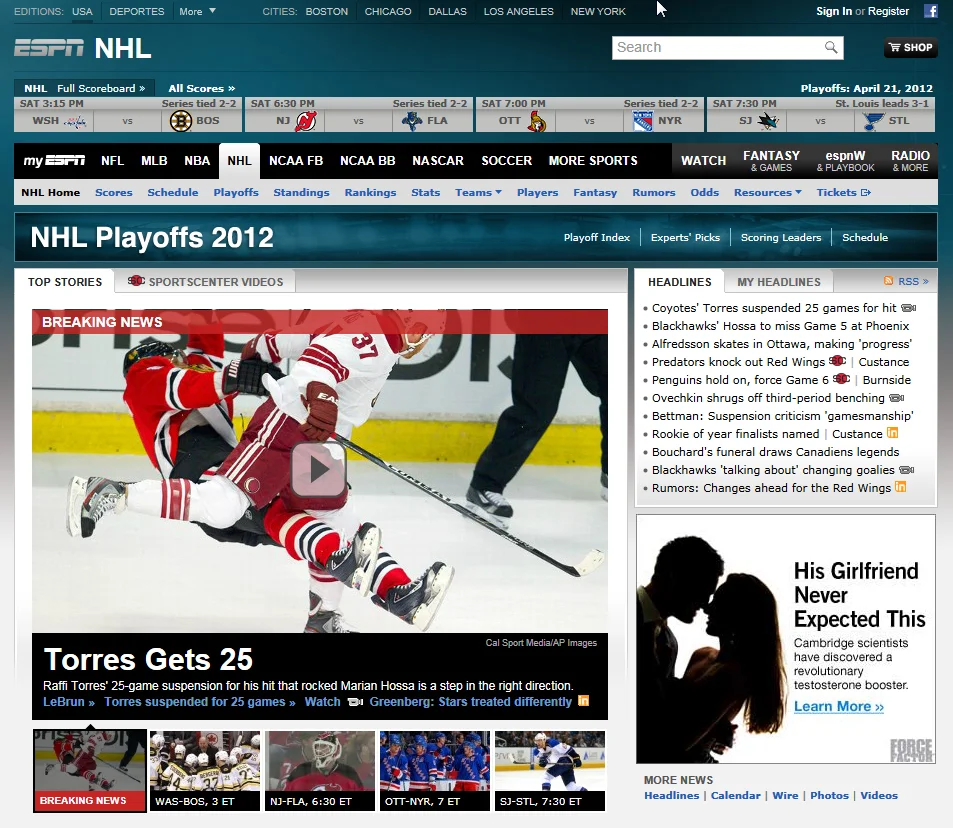This screenshot has height=828, width=953.
Task: Click the Boston Bruins logo in scoreboard
Action: 181,122
